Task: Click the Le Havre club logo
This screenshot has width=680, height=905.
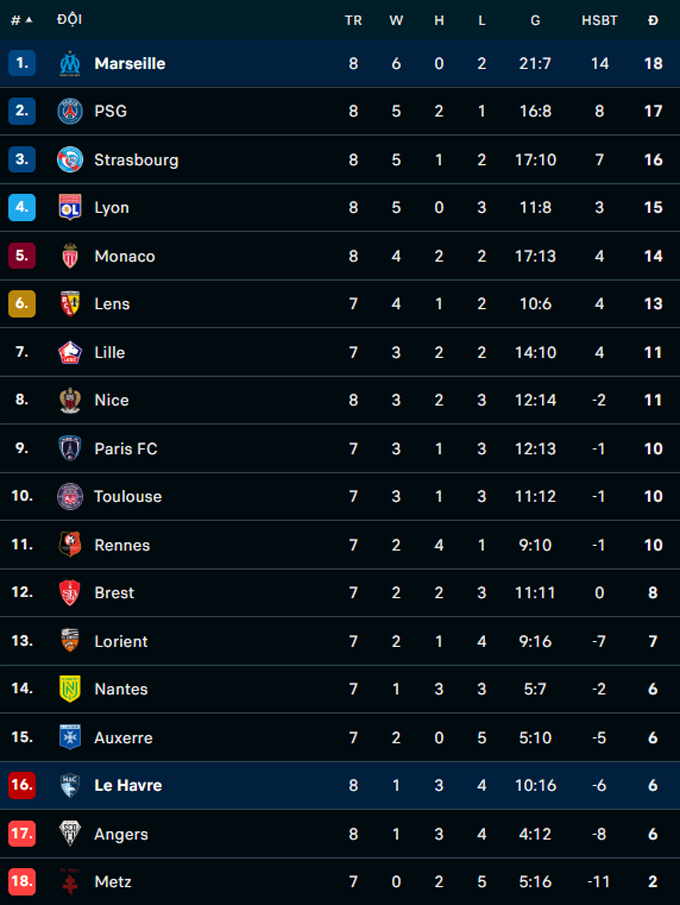Action: [70, 786]
